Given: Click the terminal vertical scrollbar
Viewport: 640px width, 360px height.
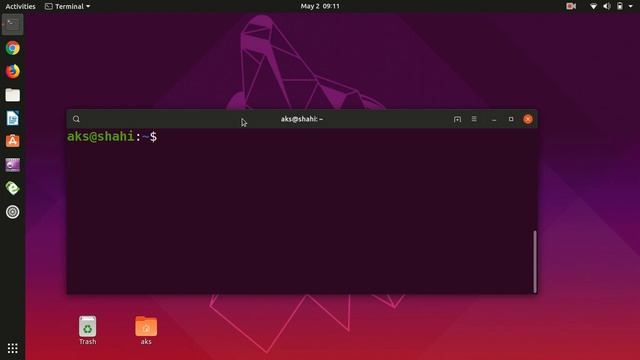Looking at the screenshot, I should click(535, 262).
